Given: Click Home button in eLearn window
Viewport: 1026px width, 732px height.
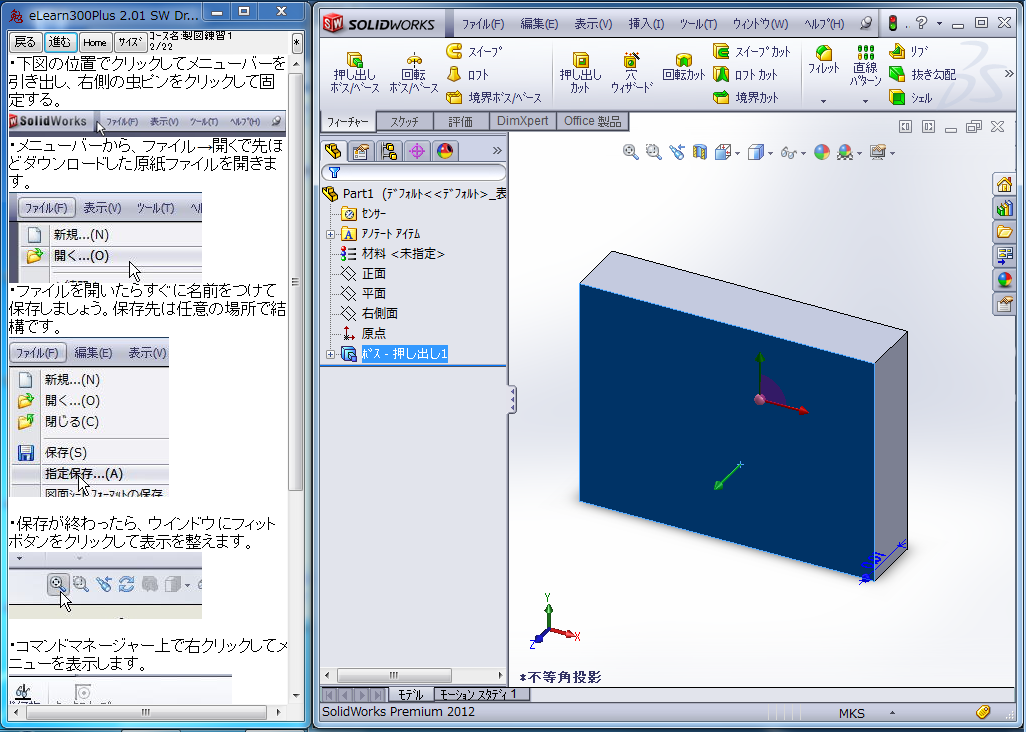Looking at the screenshot, I should [x=94, y=43].
